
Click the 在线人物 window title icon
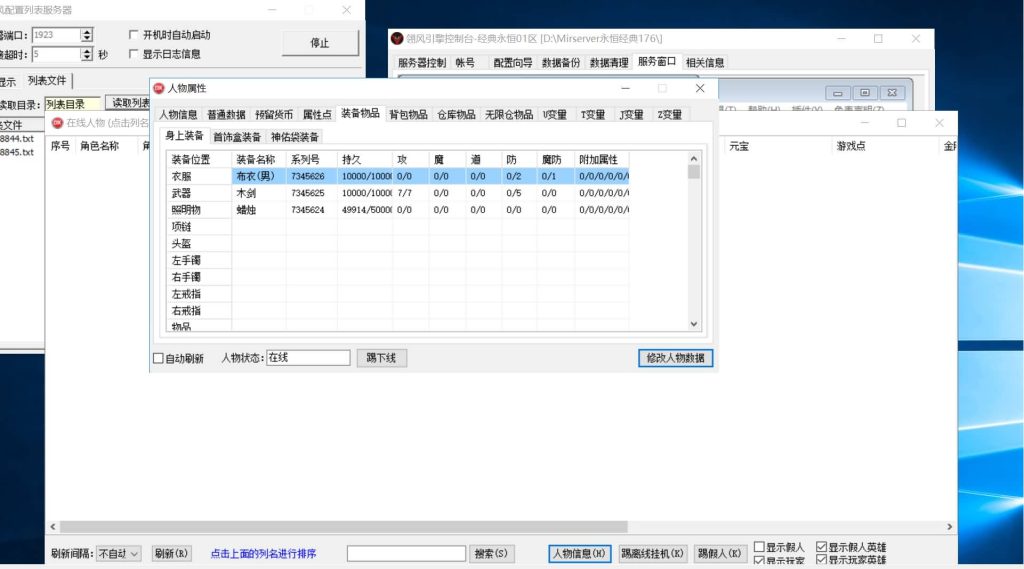pos(57,123)
